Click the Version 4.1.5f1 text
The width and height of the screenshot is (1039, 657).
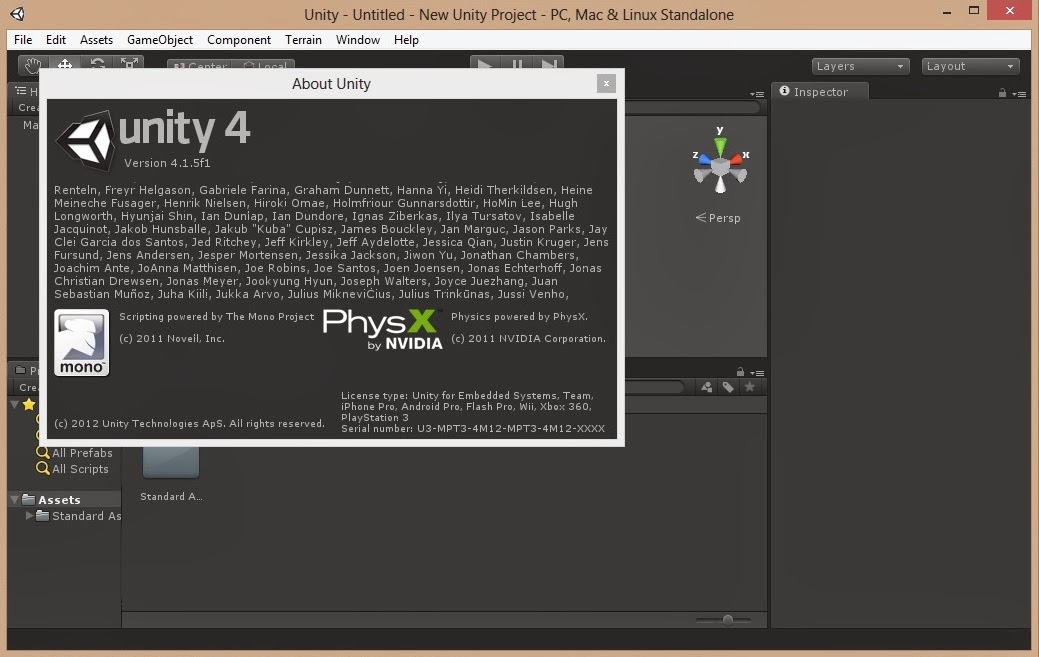(x=167, y=163)
